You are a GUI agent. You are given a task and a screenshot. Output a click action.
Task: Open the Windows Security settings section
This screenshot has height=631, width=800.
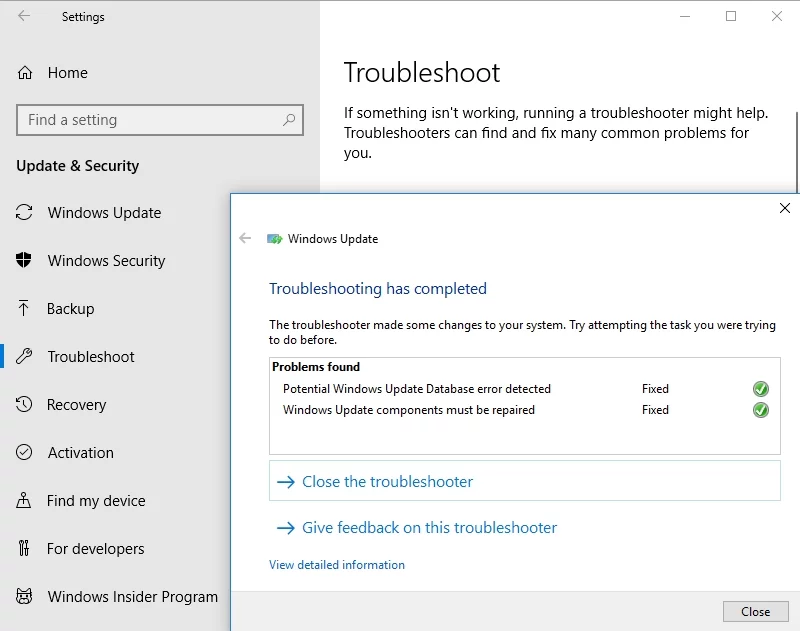(x=106, y=261)
